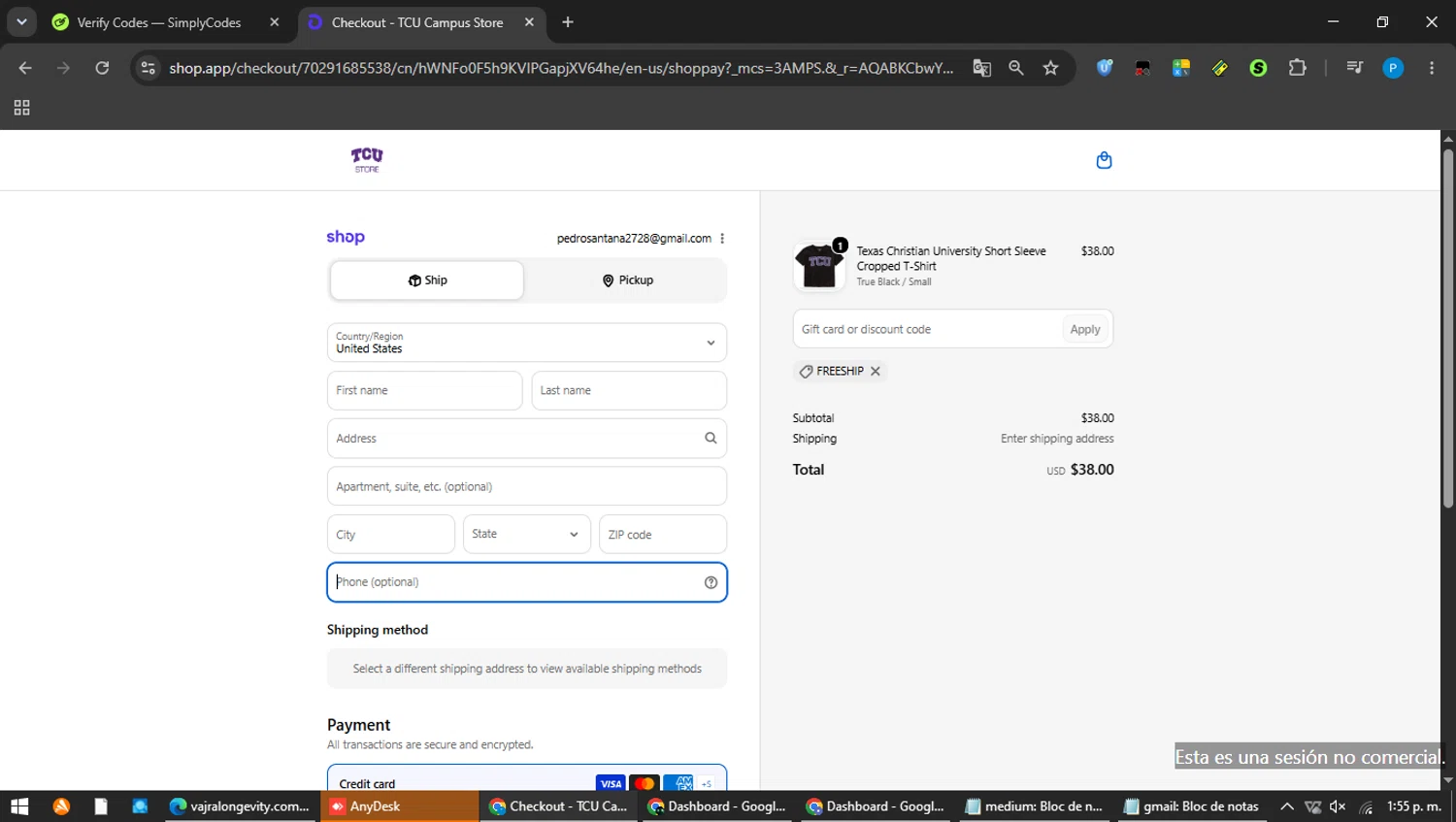Image resolution: width=1456 pixels, height=822 pixels.
Task: Click the First name field
Action: click(424, 390)
